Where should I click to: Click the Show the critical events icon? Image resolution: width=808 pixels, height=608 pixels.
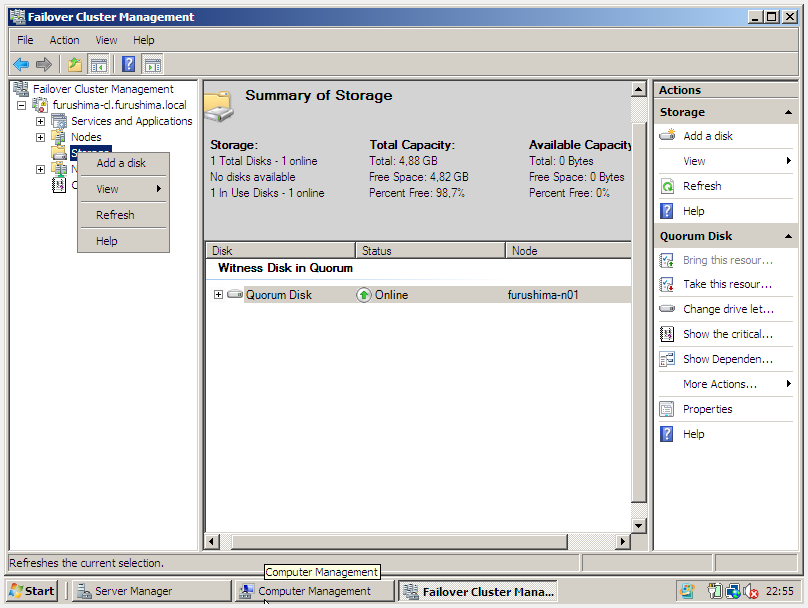[667, 334]
